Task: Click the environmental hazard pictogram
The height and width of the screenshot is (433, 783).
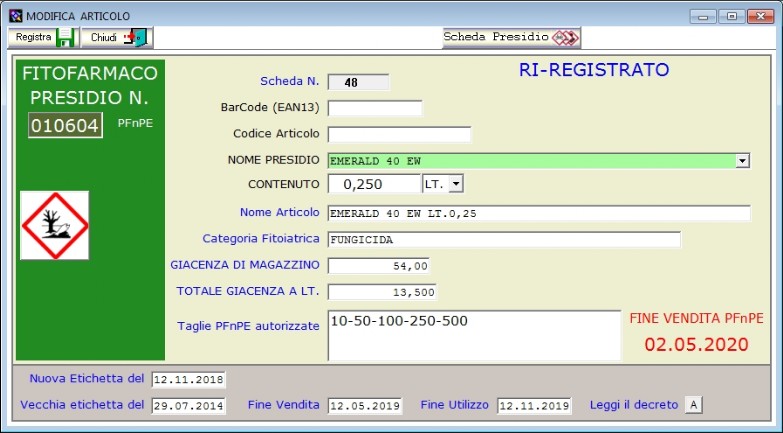Action: [x=54, y=225]
